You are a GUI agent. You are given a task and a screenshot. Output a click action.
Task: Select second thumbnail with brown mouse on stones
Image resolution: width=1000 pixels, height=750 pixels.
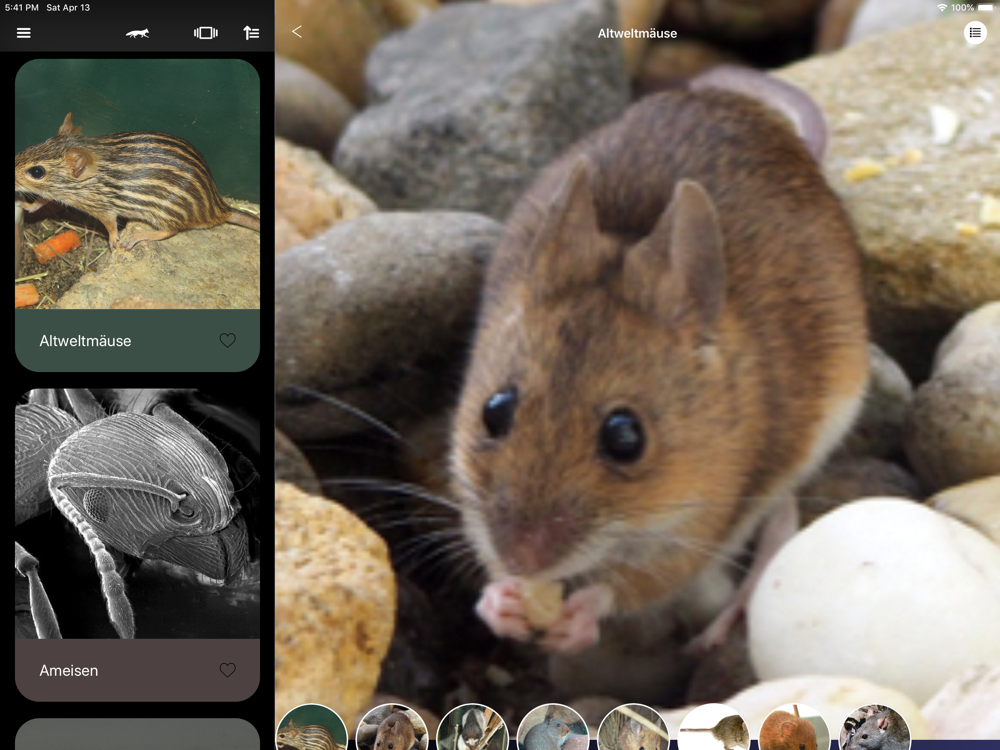[x=392, y=728]
